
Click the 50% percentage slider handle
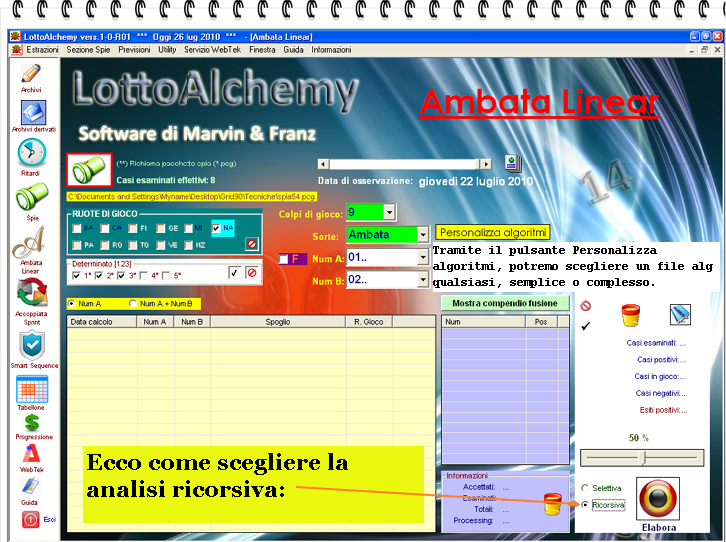[642, 457]
